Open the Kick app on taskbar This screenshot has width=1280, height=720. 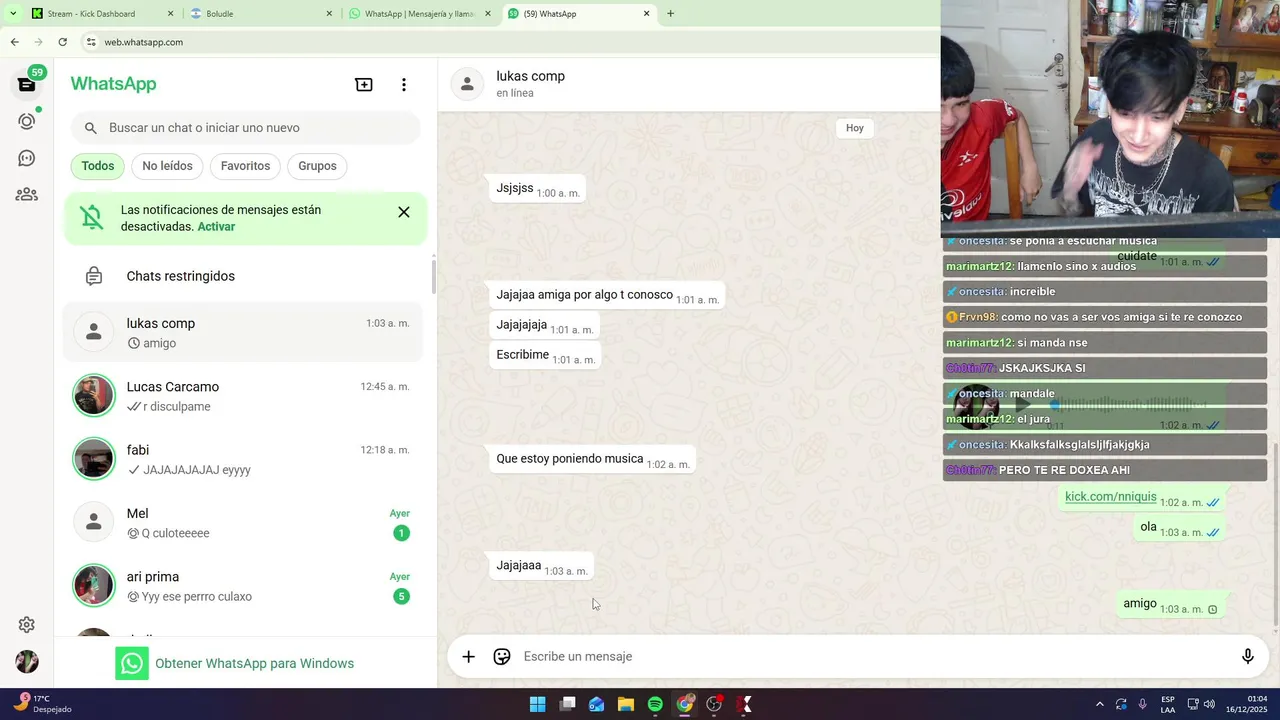click(743, 704)
